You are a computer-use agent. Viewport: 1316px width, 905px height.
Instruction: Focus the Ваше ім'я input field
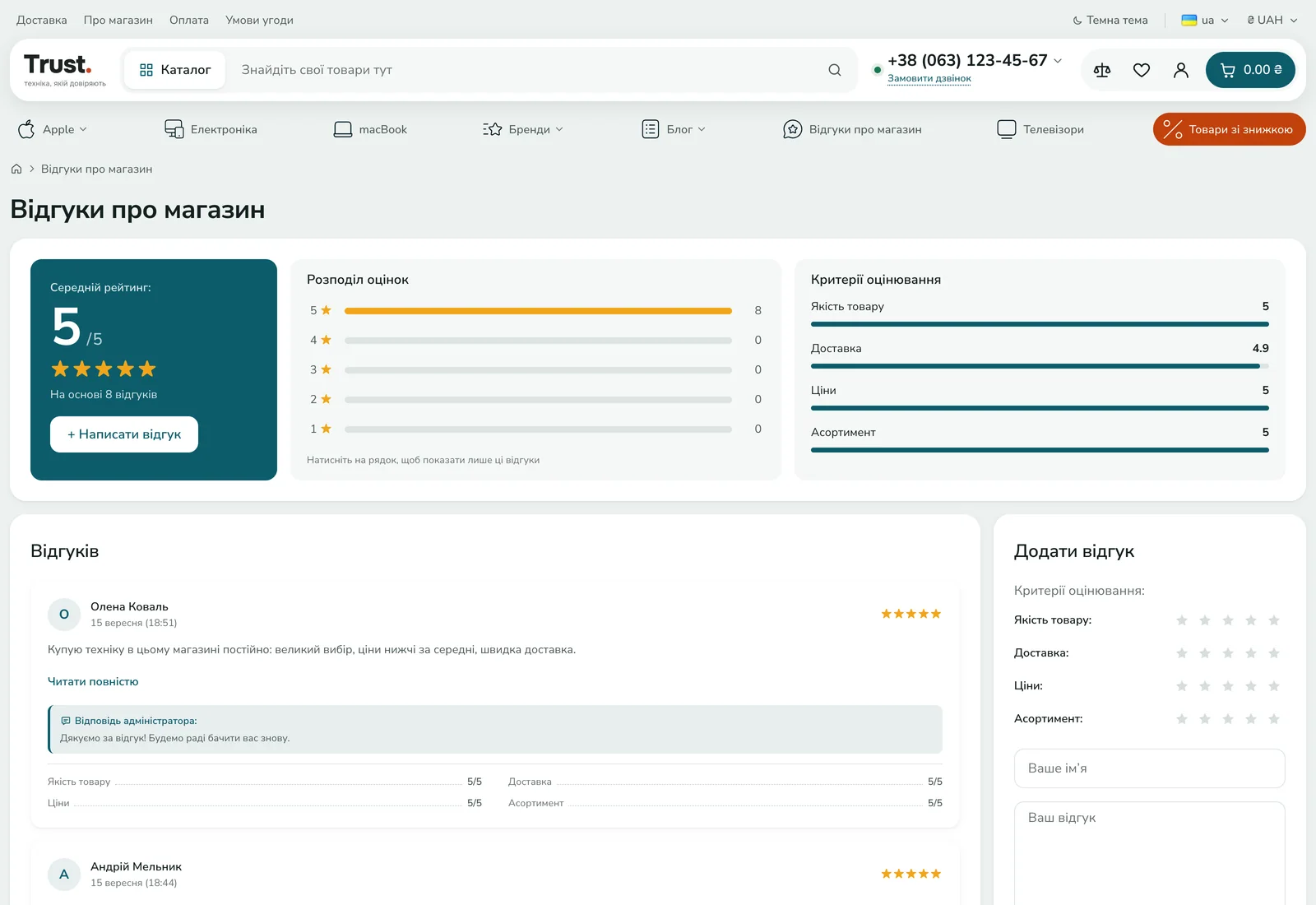click(x=1150, y=768)
